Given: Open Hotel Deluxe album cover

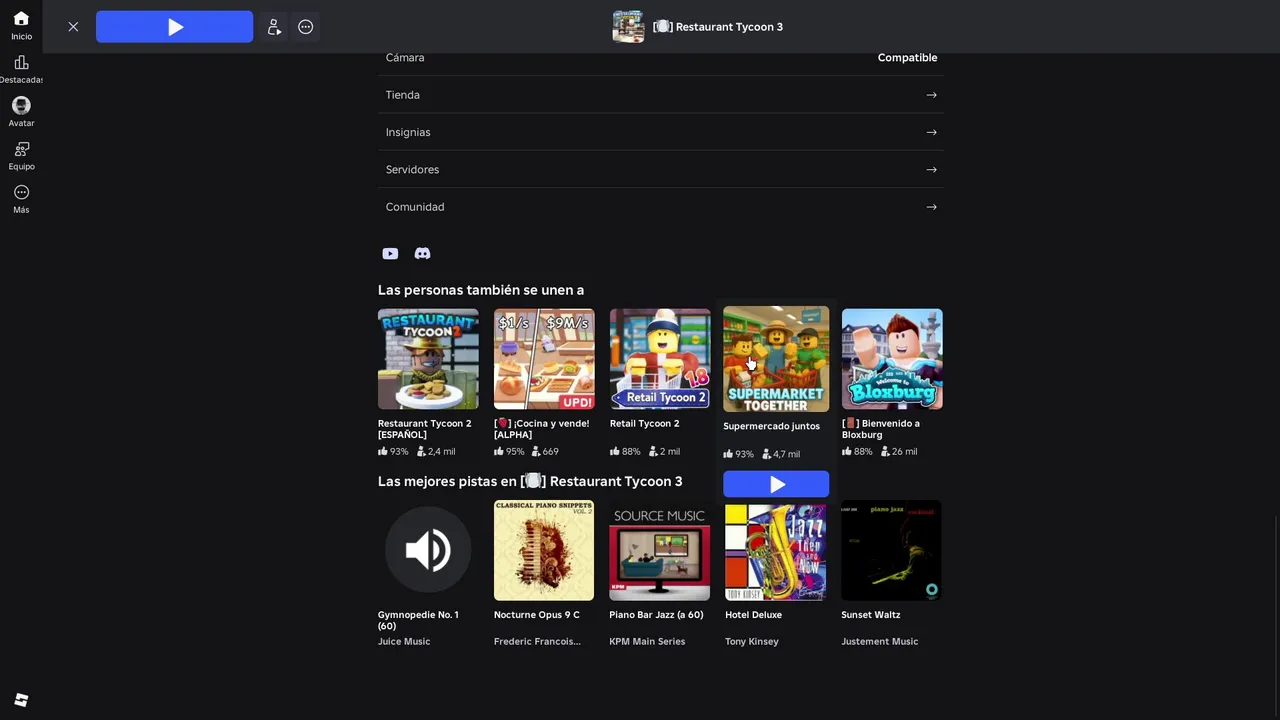Looking at the screenshot, I should point(776,551).
